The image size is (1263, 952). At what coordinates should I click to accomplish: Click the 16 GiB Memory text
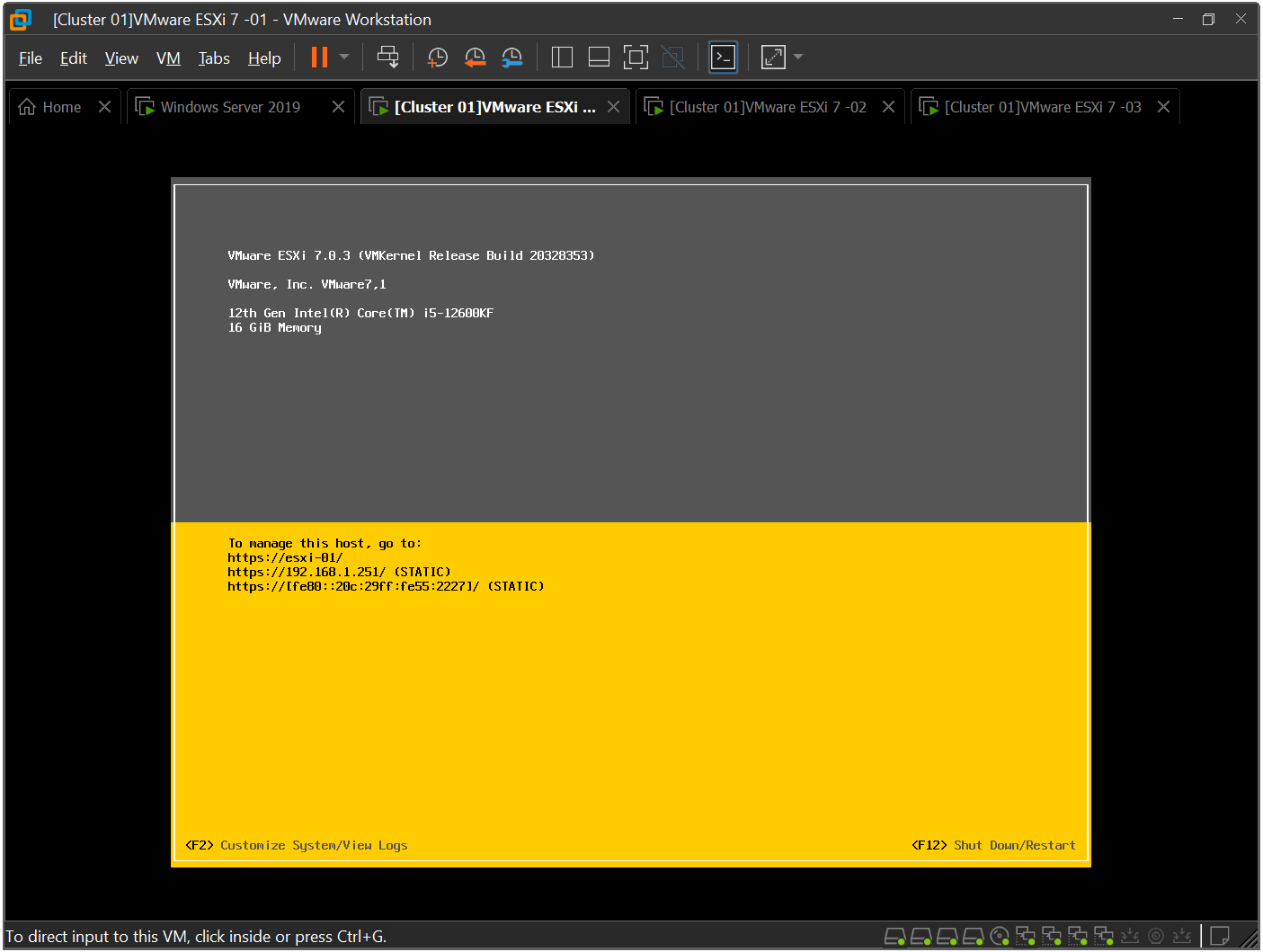pos(274,327)
